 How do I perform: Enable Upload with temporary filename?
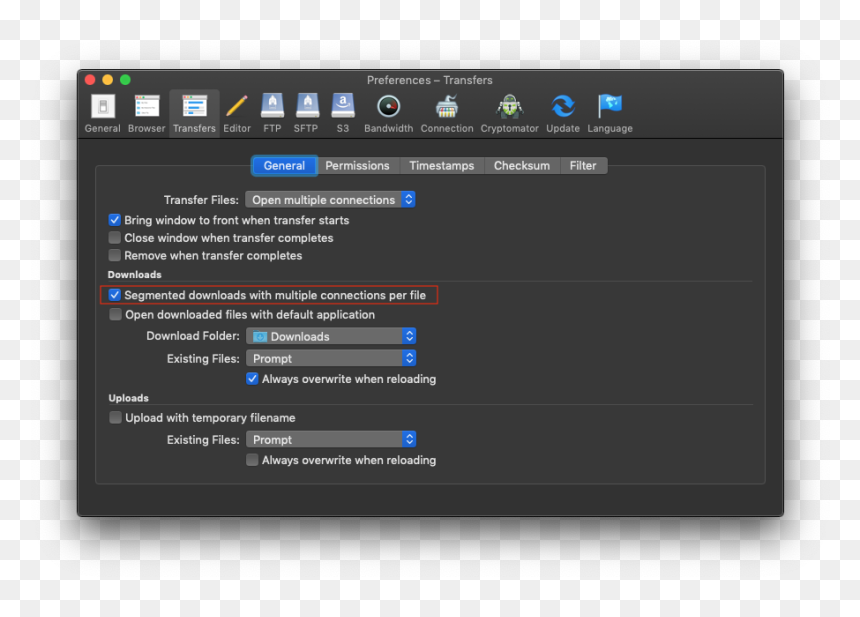115,417
